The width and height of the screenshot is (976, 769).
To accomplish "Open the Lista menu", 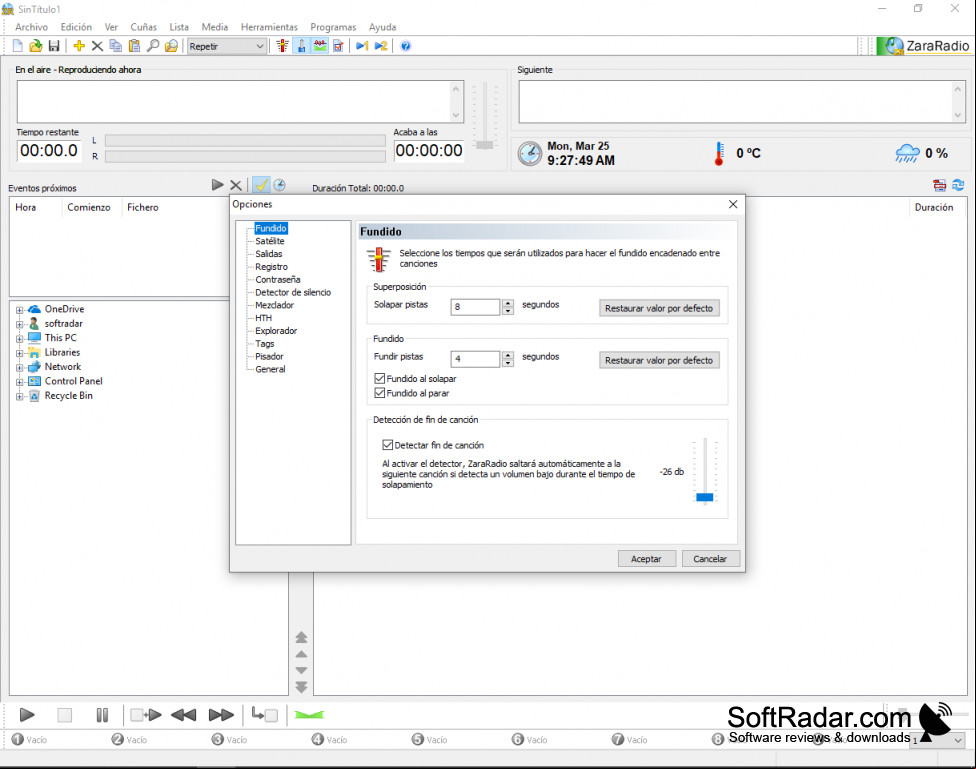I will pyautogui.click(x=179, y=27).
